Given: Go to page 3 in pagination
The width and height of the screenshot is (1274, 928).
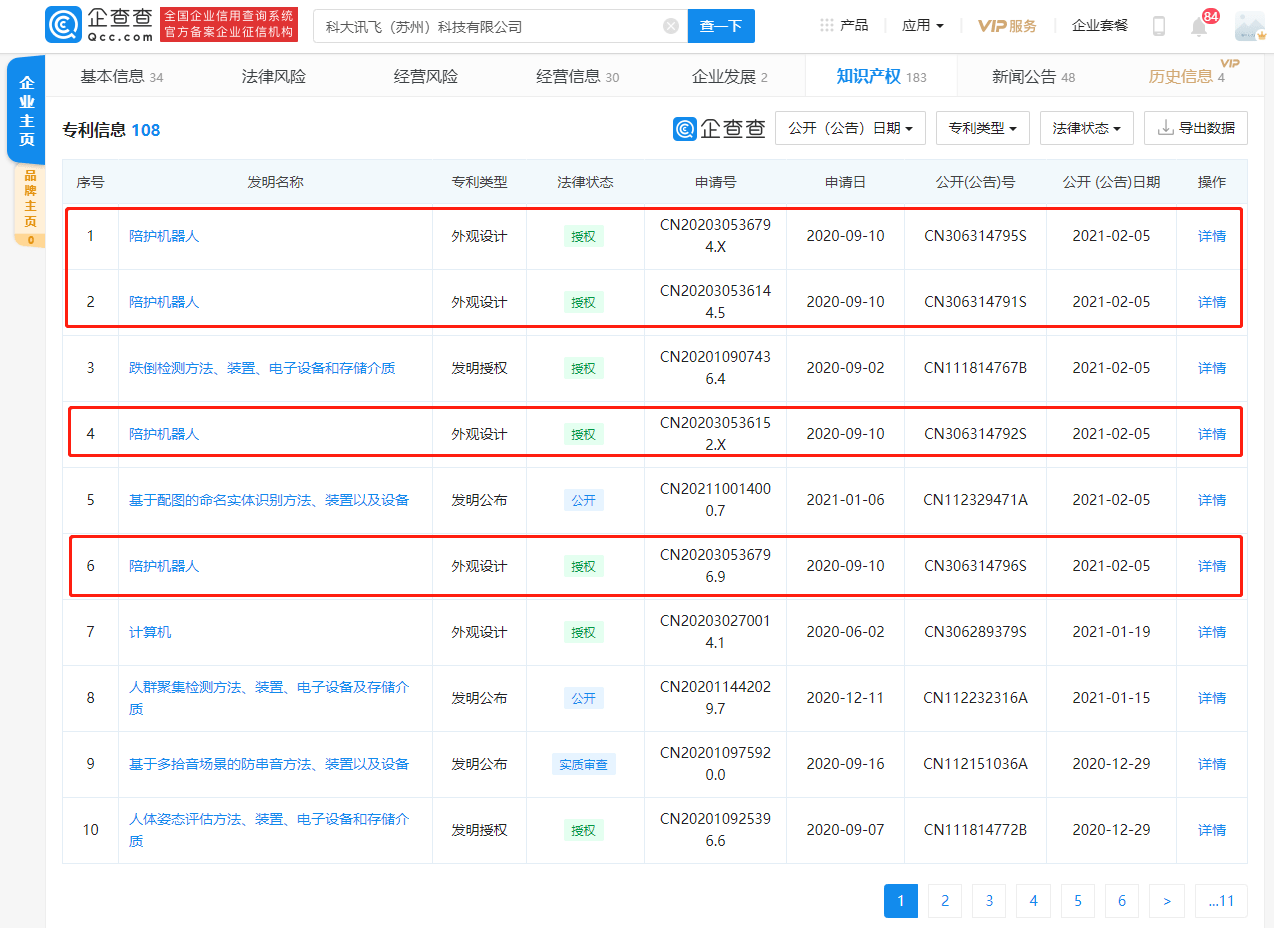Looking at the screenshot, I should [989, 901].
